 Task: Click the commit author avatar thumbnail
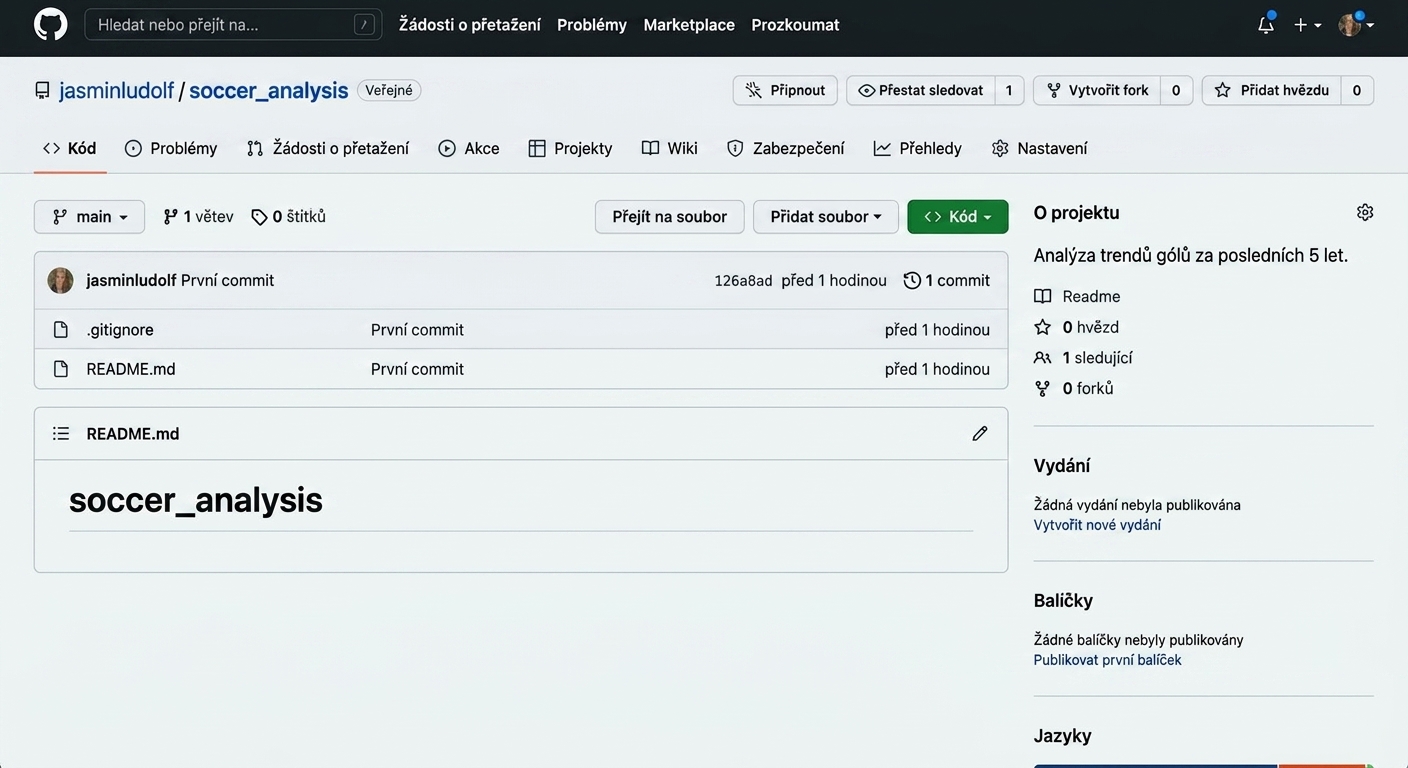tap(61, 281)
